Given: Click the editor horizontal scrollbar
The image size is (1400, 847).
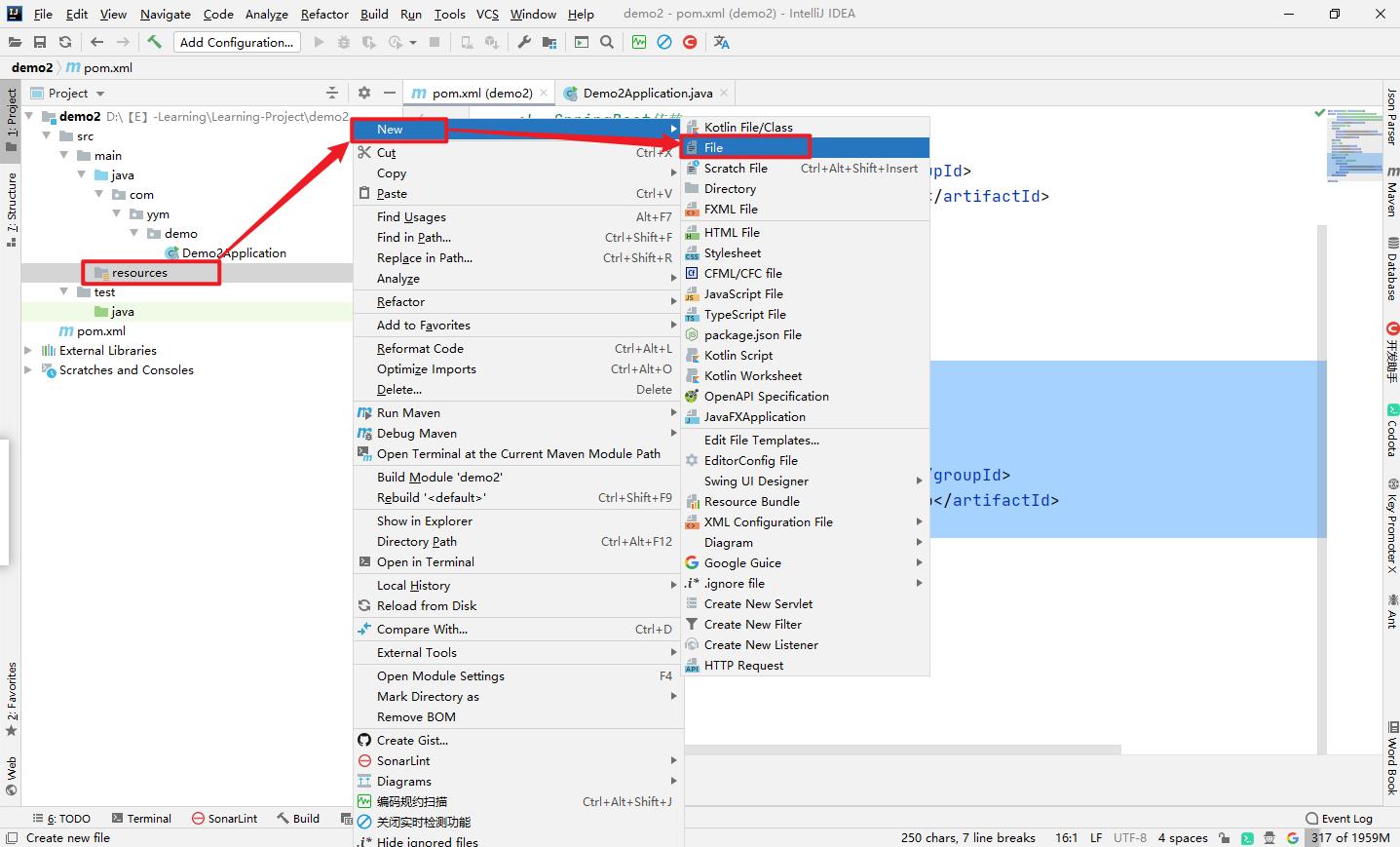Looking at the screenshot, I should tap(902, 750).
